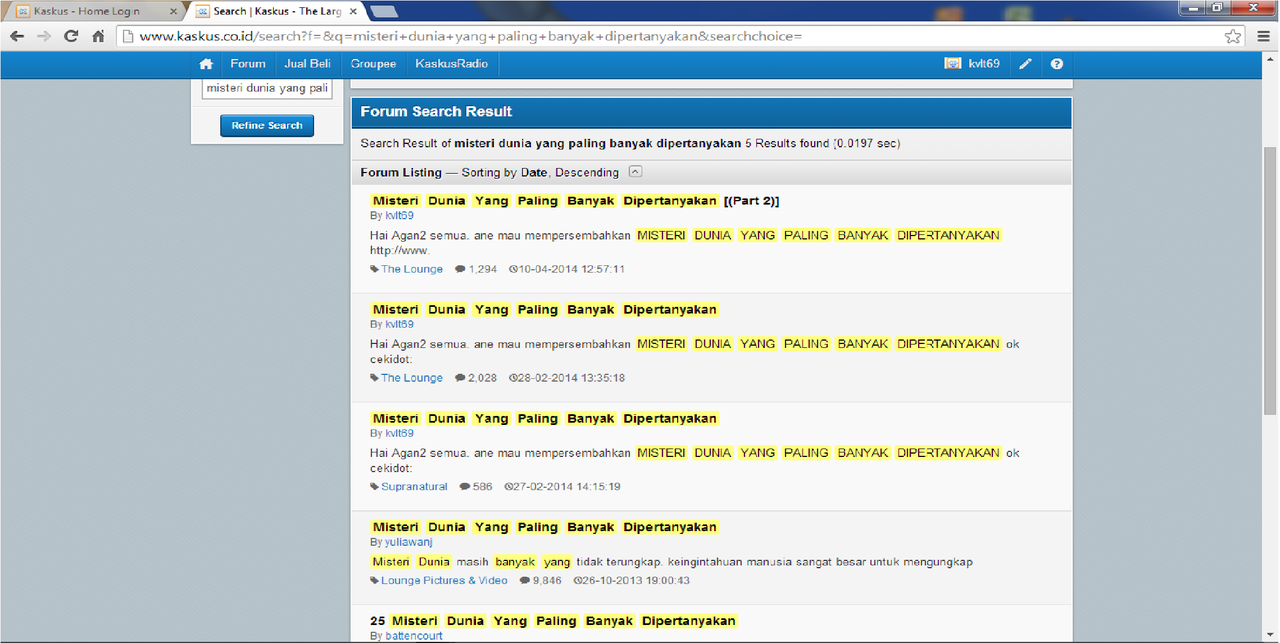Image resolution: width=1280 pixels, height=643 pixels.
Task: Open author battencourt profile
Action: click(413, 636)
